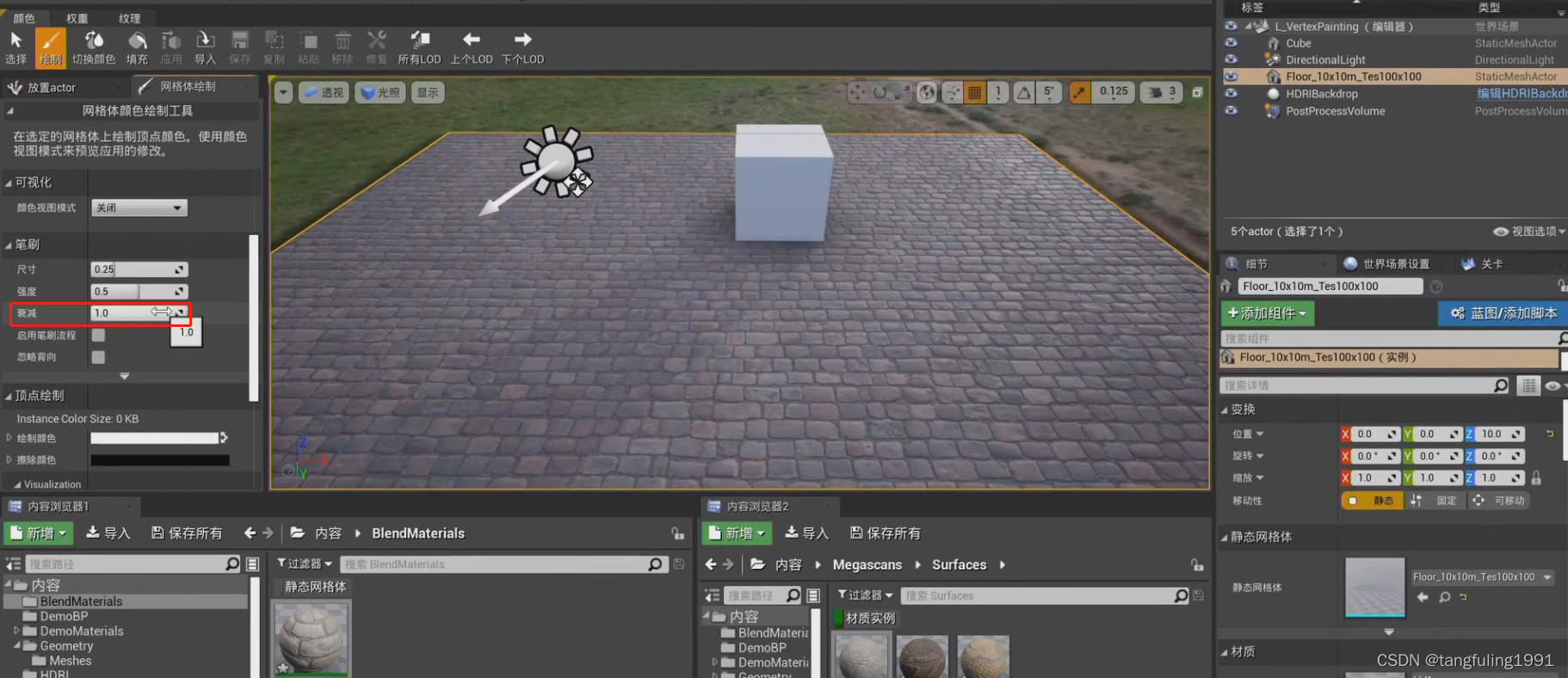Enable the 忽略背向 checkbox
Viewport: 1568px width, 678px height.
(98, 357)
